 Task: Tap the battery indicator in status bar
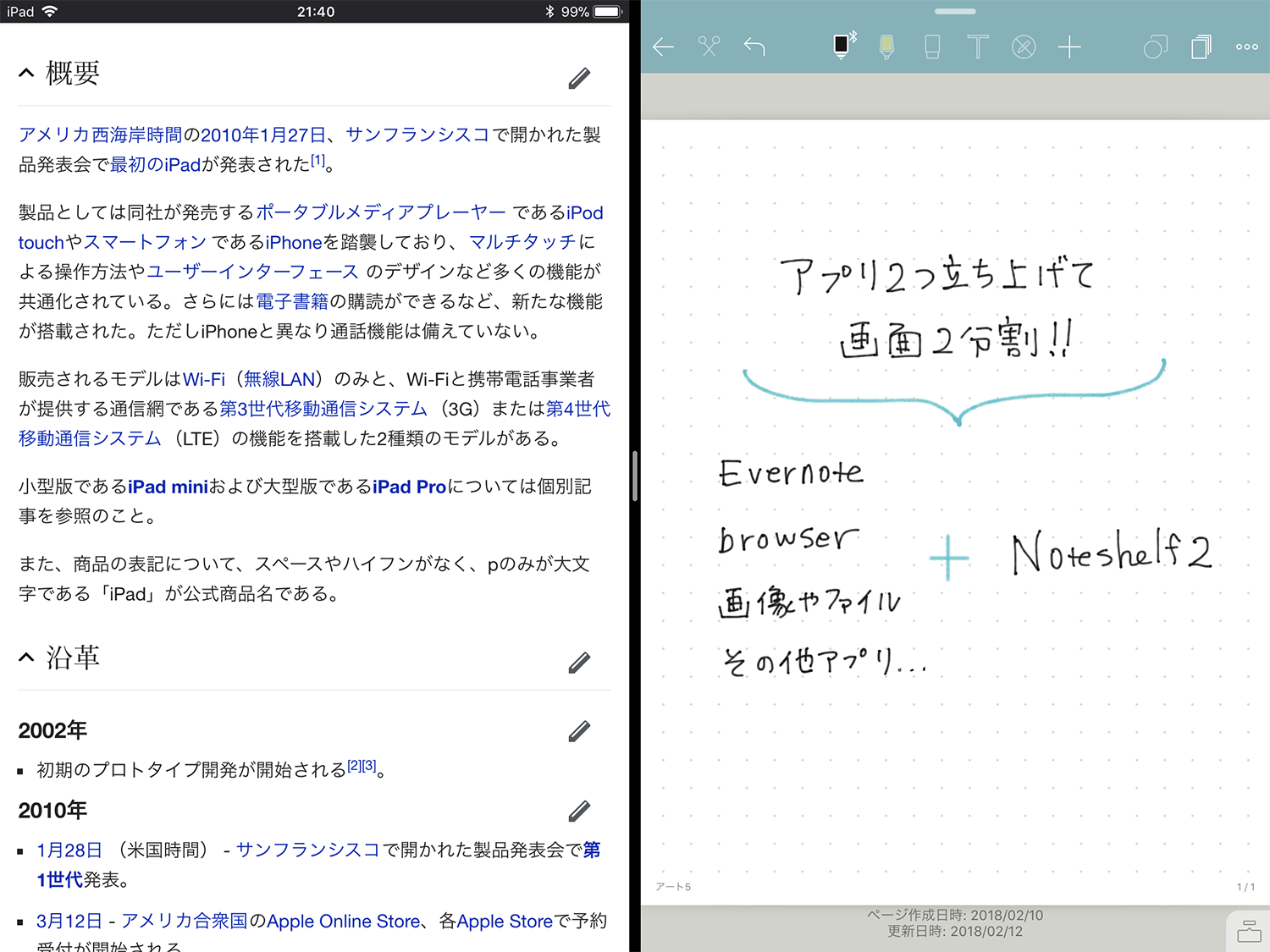(608, 12)
